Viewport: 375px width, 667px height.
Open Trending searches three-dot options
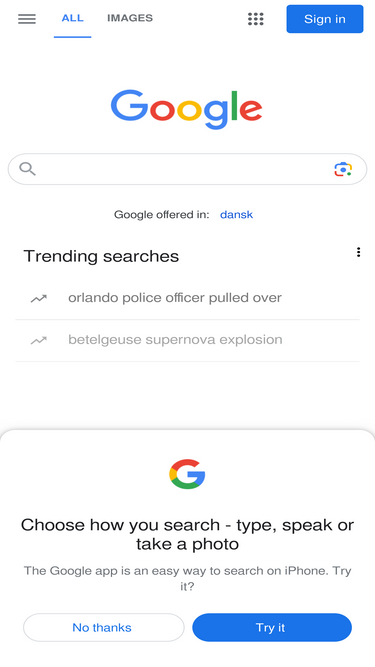point(358,252)
